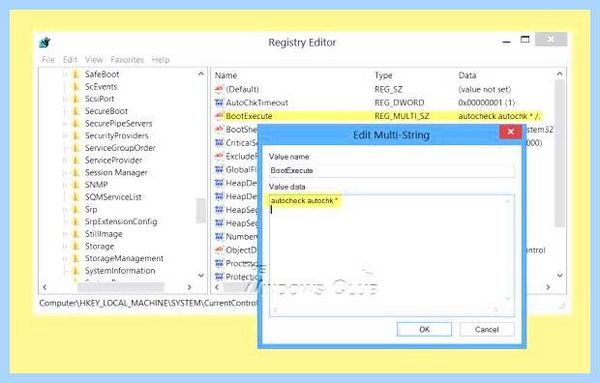Select the (Default) value row

[x=383, y=89]
